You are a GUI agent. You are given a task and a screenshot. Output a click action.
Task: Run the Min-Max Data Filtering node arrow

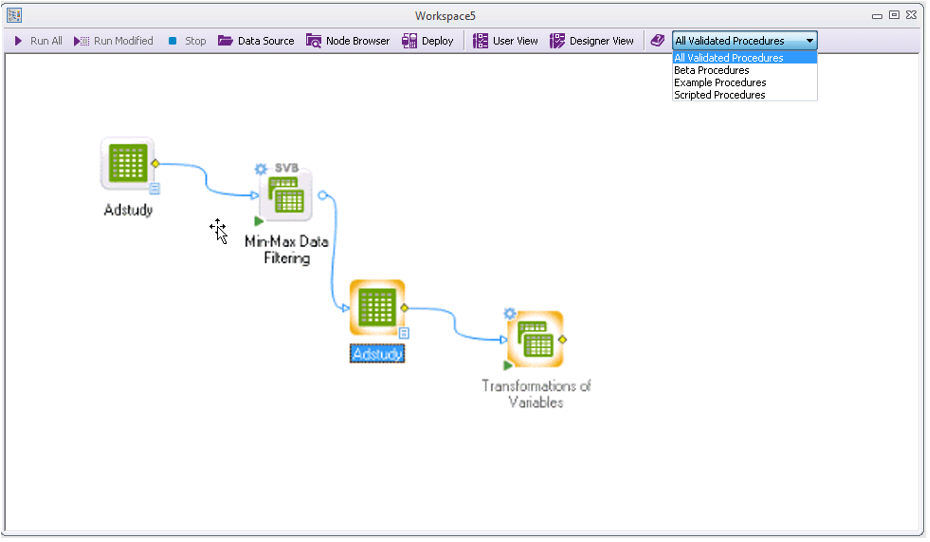(x=259, y=221)
